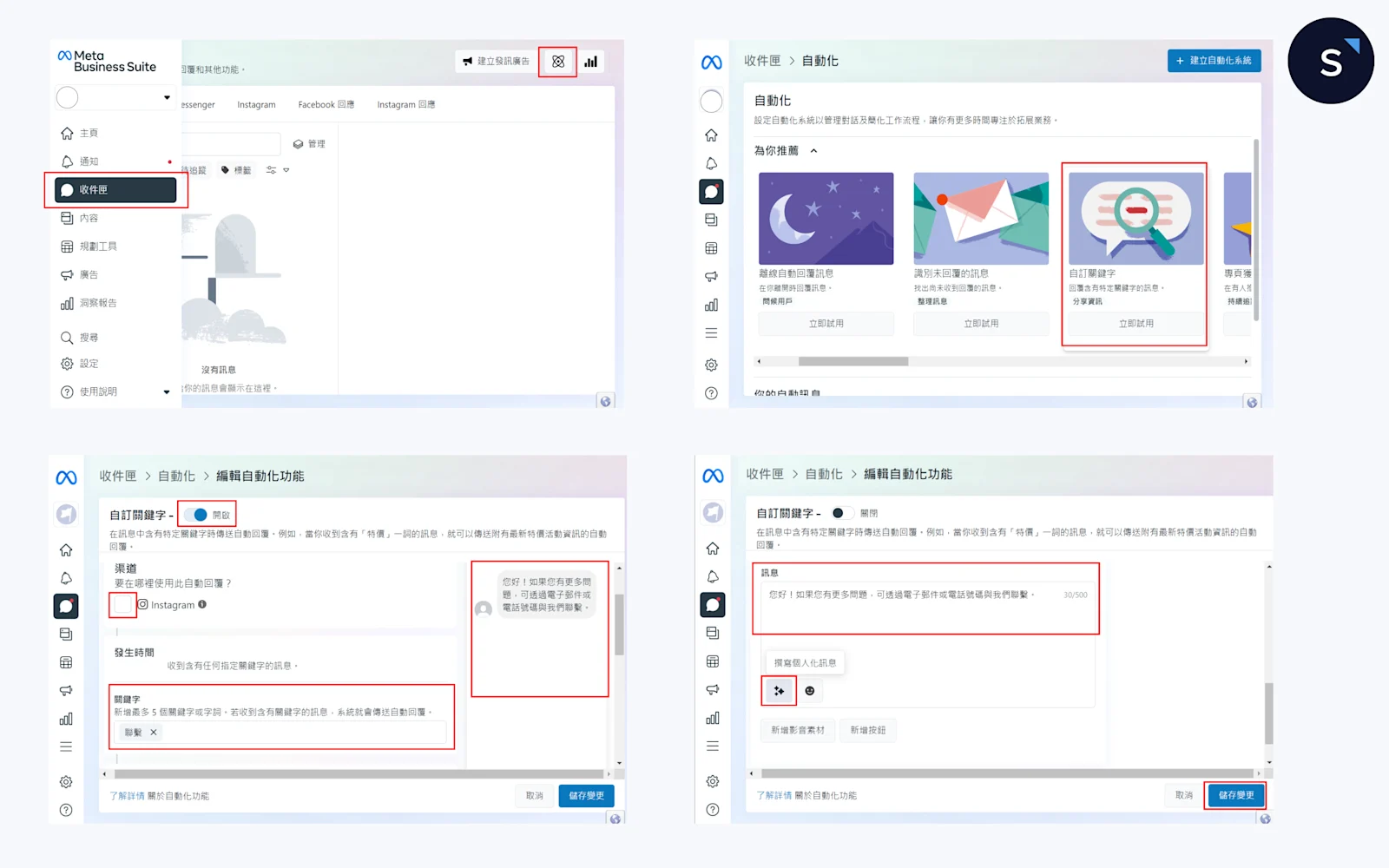Open notifications via the bell icon
This screenshot has height=868, width=1389.
[x=67, y=161]
